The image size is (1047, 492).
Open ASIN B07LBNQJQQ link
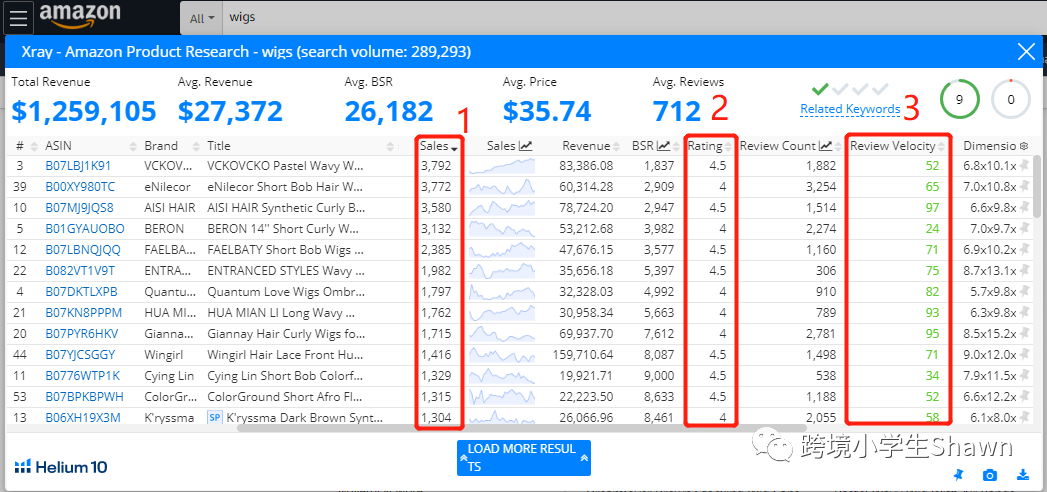coord(83,250)
